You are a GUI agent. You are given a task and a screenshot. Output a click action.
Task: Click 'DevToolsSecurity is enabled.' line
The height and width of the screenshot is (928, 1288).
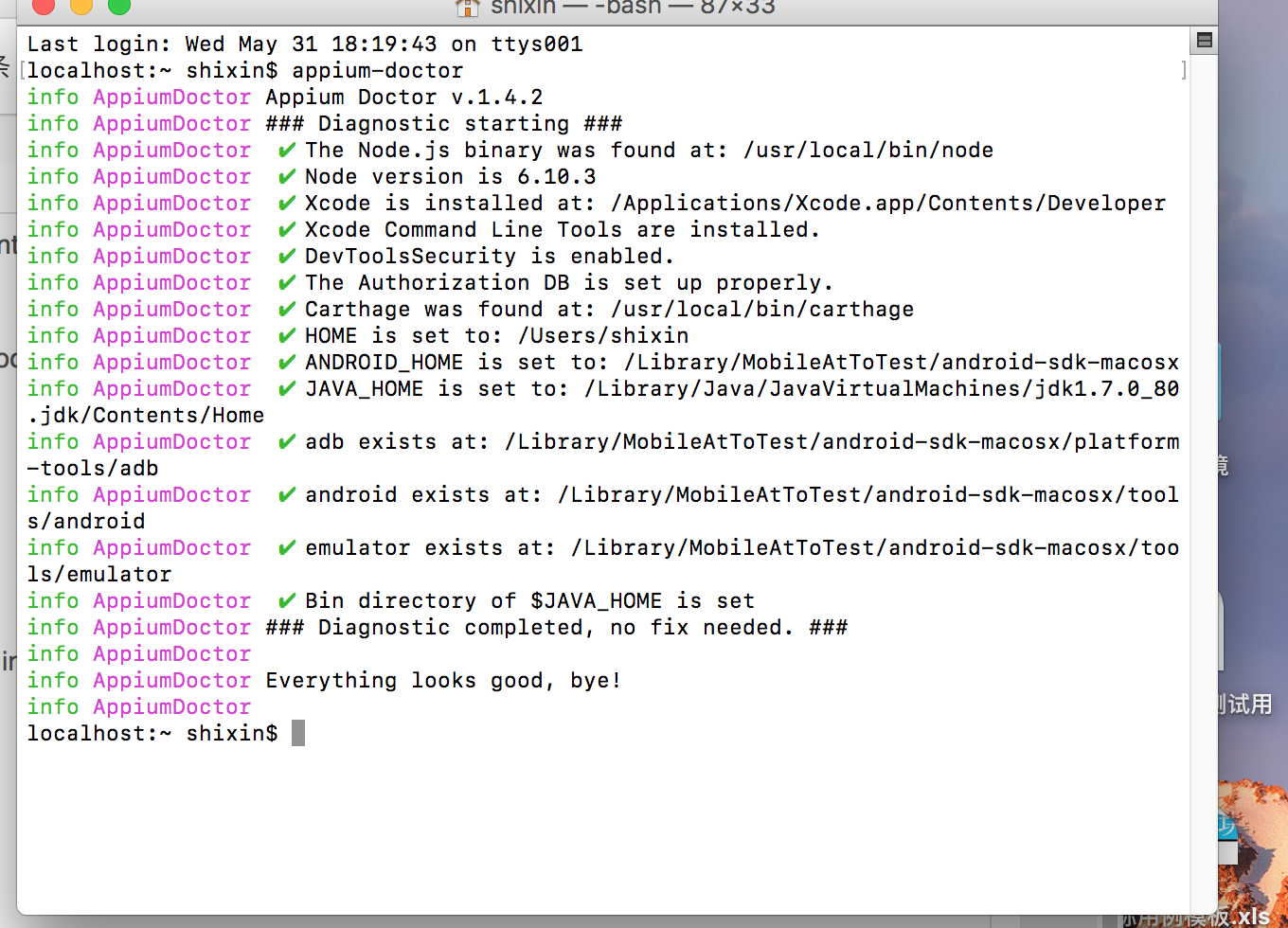[490, 257]
